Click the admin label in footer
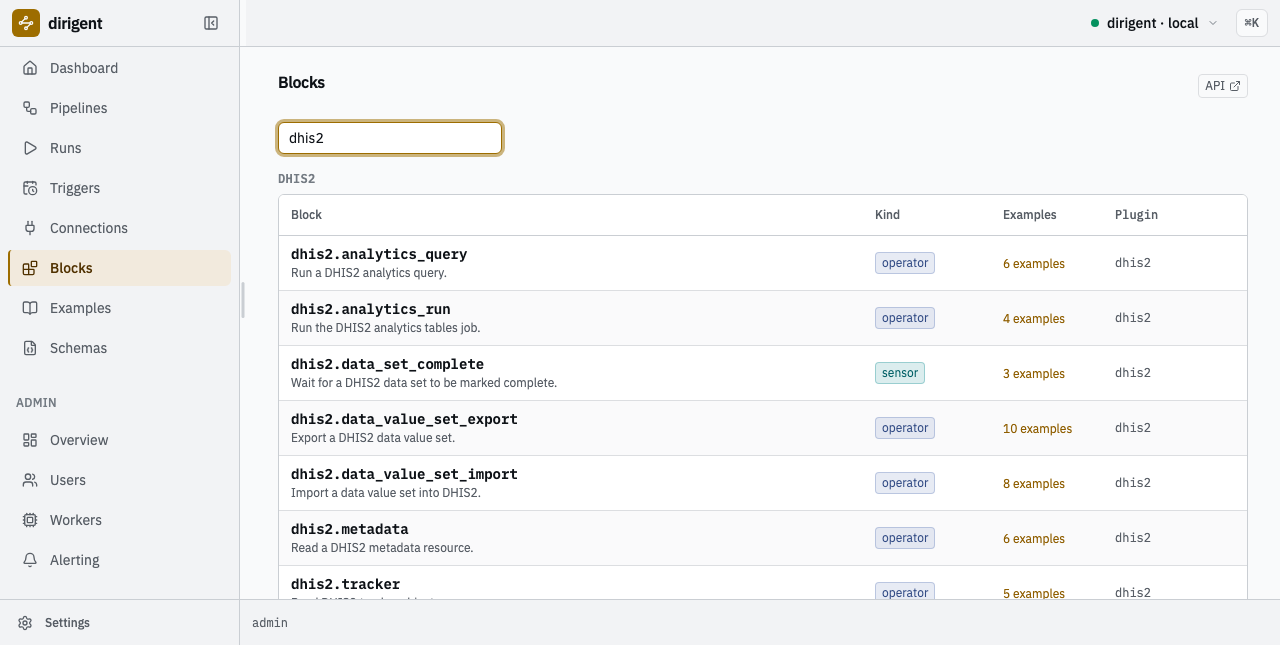Viewport: 1280px width, 645px height. pos(270,623)
